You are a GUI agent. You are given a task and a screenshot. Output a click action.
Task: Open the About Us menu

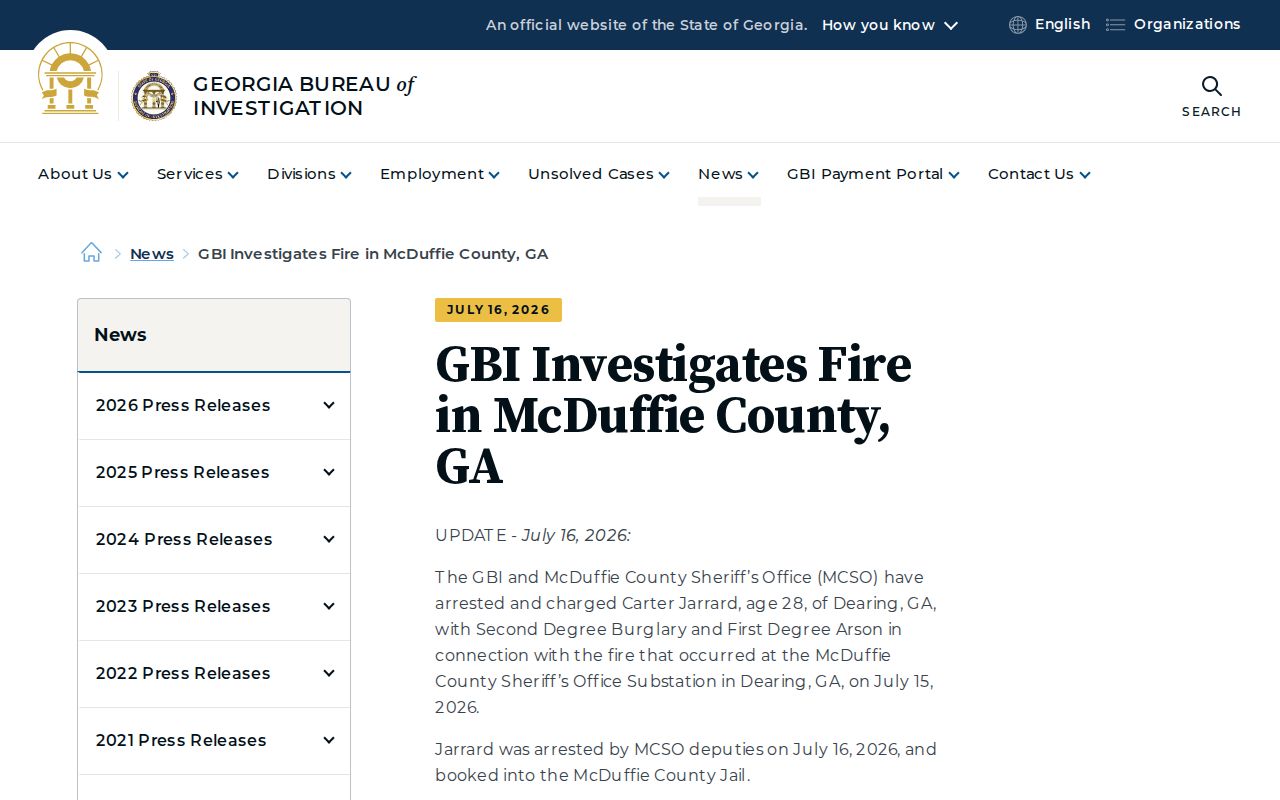(x=83, y=174)
